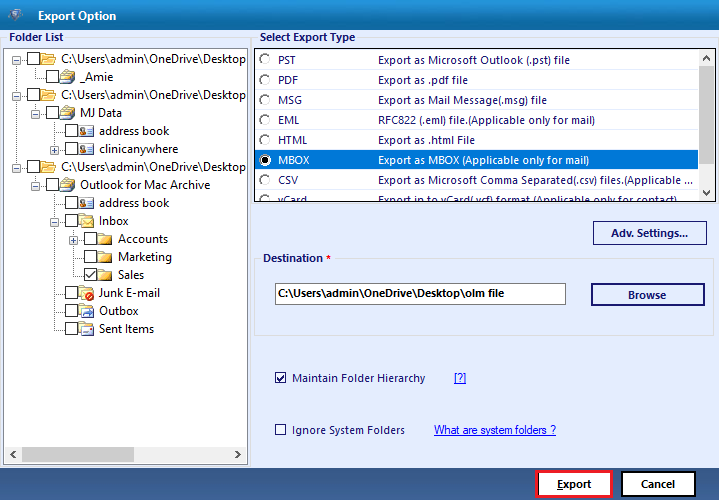
Task: Click the Accounts folder icon
Action: pyautogui.click(x=105, y=239)
